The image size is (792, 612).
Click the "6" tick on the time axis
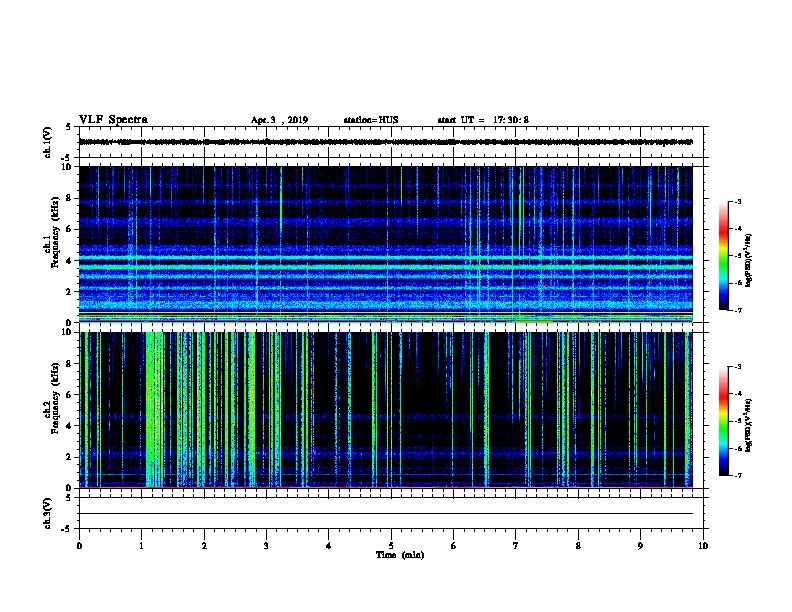tap(453, 546)
